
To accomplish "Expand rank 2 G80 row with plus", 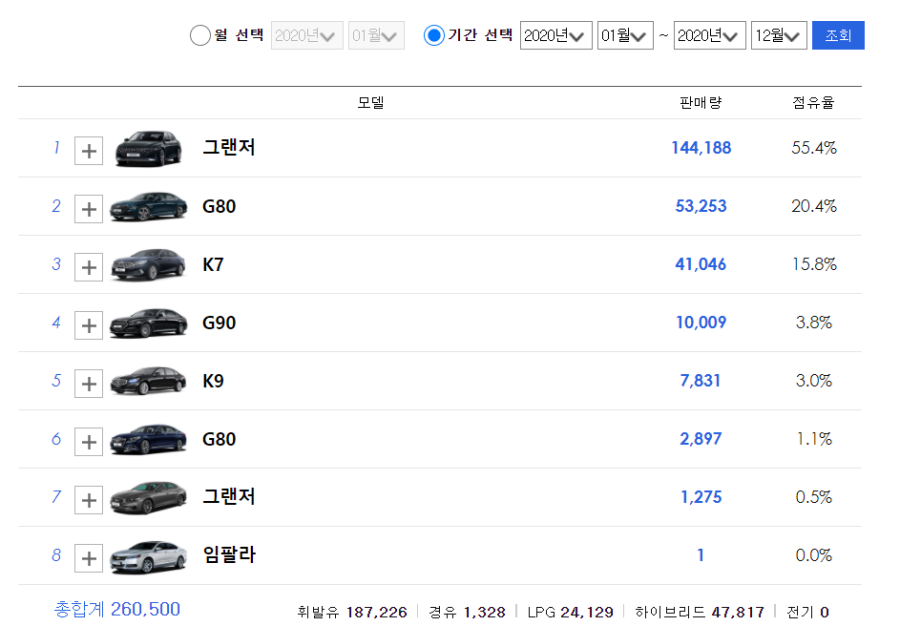I will pos(88,209).
